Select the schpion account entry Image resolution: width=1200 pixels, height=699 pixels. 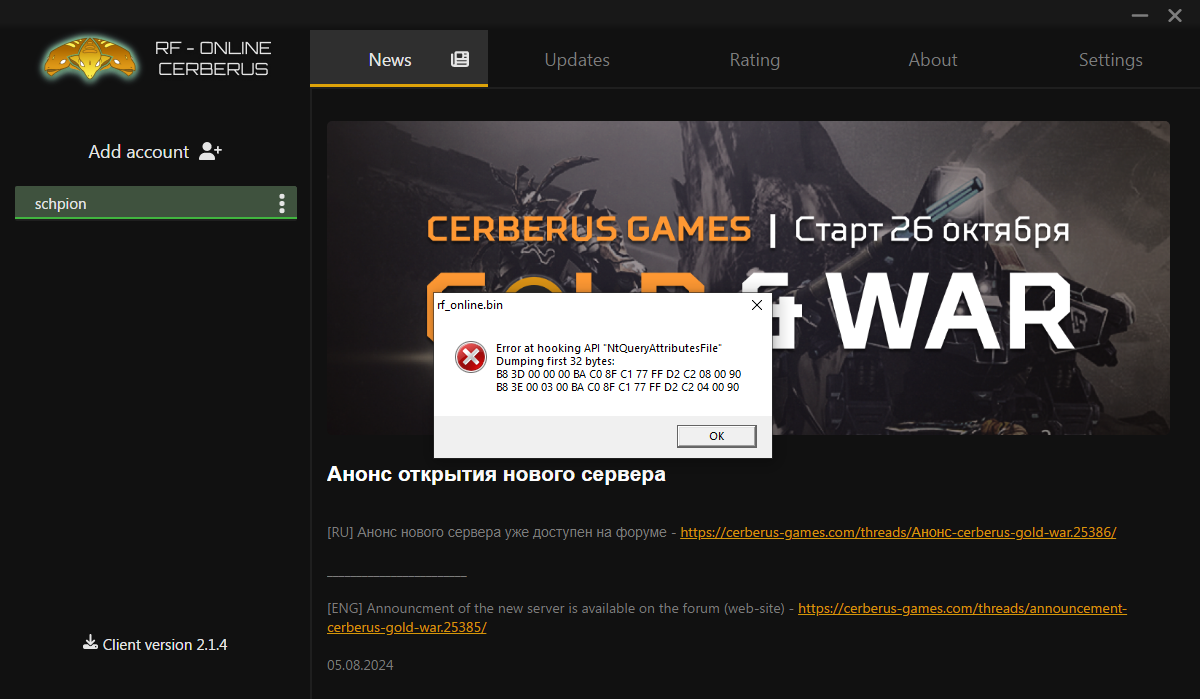[x=140, y=204]
